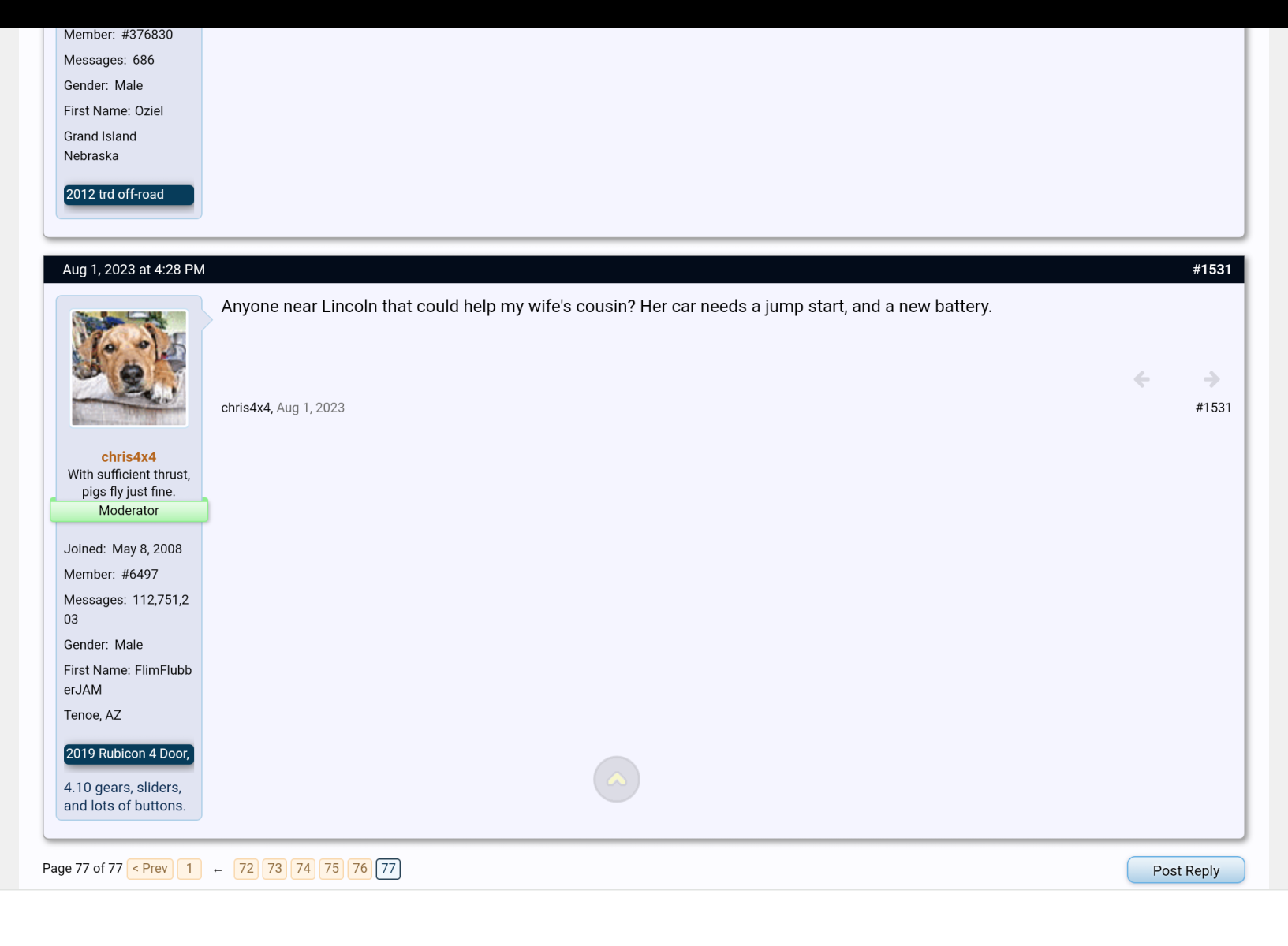Viewport: 1288px width, 946px height.
Task: Click chris4x4 author link below post
Action: point(245,408)
